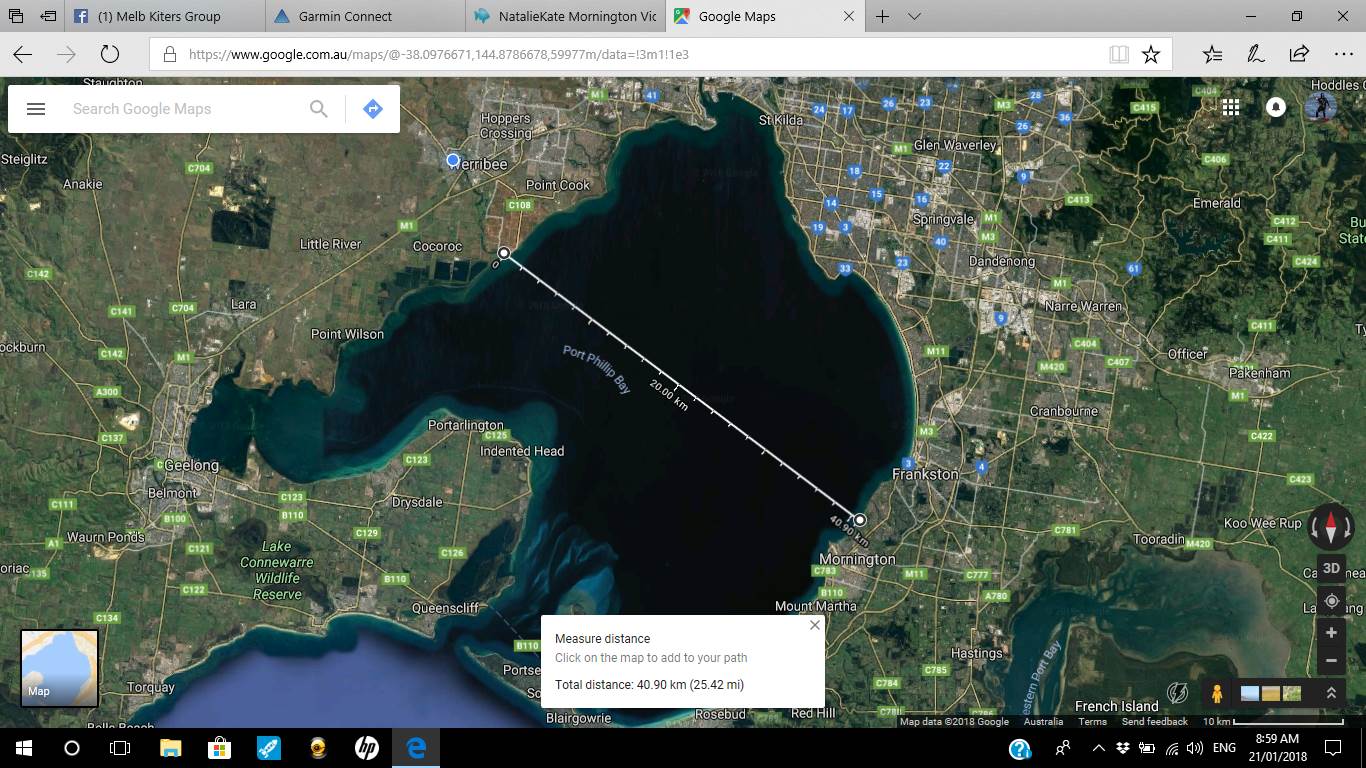Open Directions in Google Maps
The height and width of the screenshot is (768, 1366).
pos(372,109)
